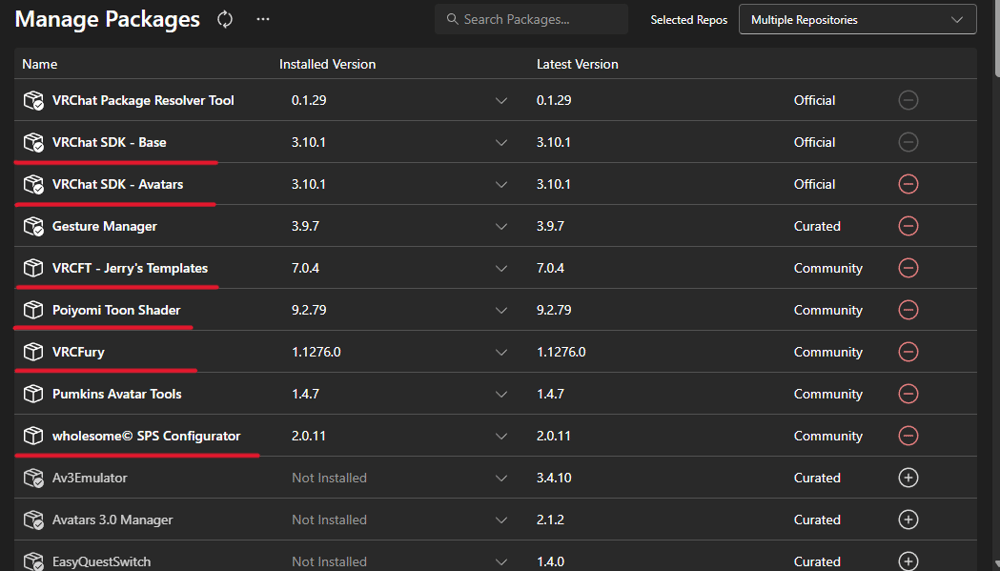Screen dimensions: 1000x571
Task: Remove Pumkins Avatar Tools package
Action: [908, 394]
